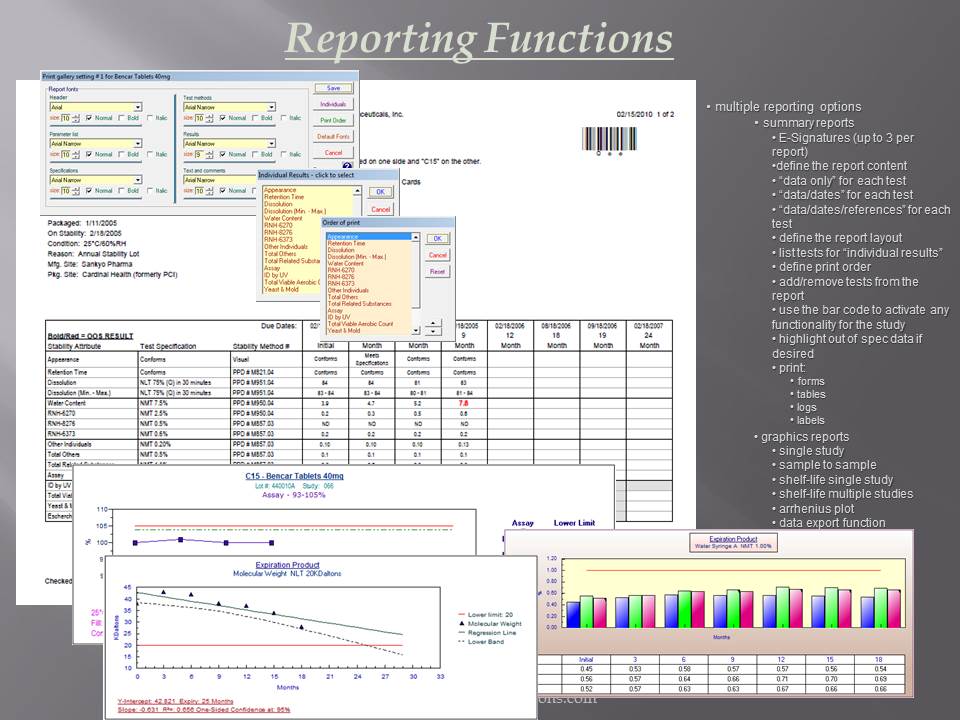960x720 pixels.
Task: Click the Print Order button
Action: coord(332,120)
